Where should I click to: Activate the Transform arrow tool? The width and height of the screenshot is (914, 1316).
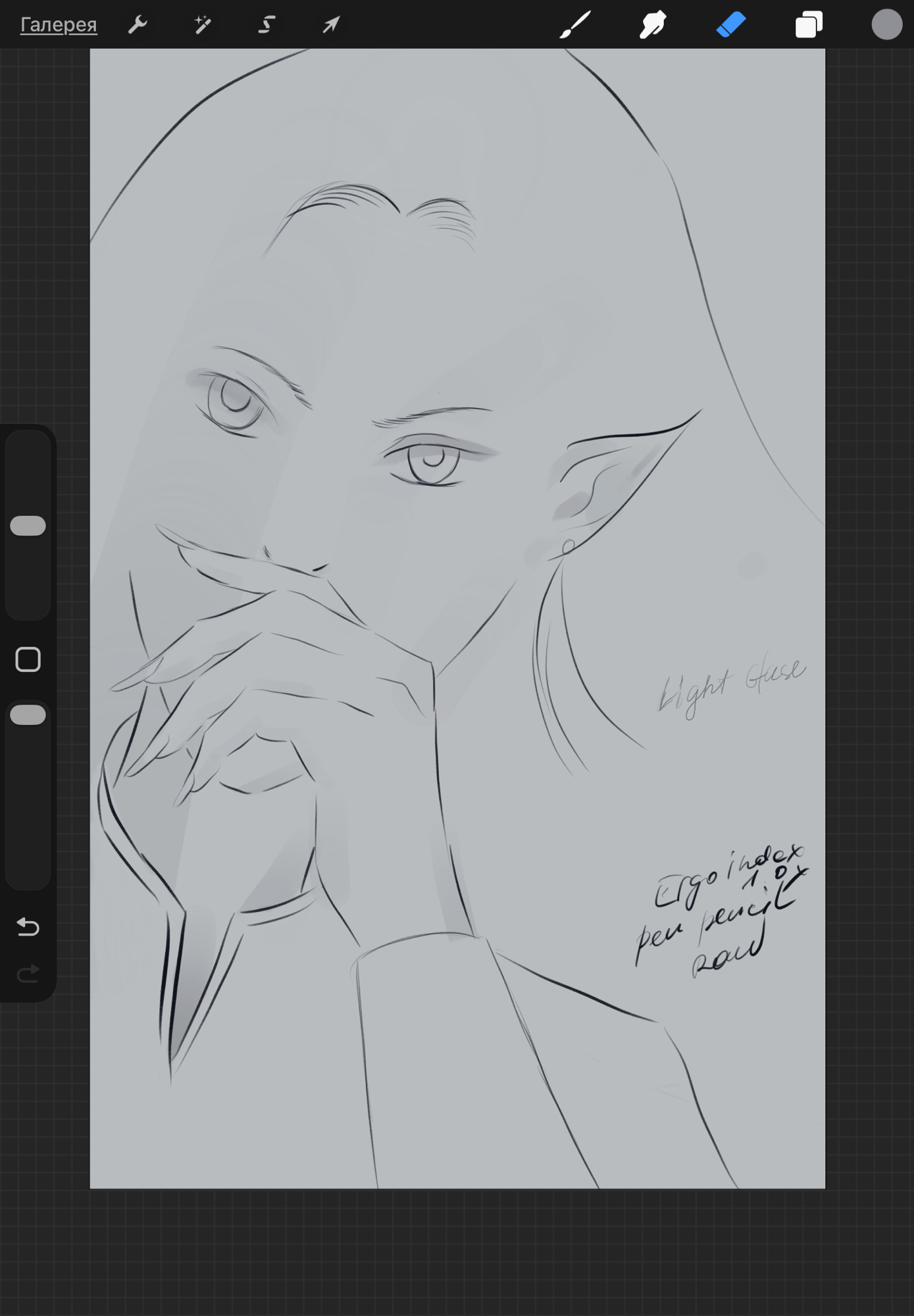coord(331,25)
